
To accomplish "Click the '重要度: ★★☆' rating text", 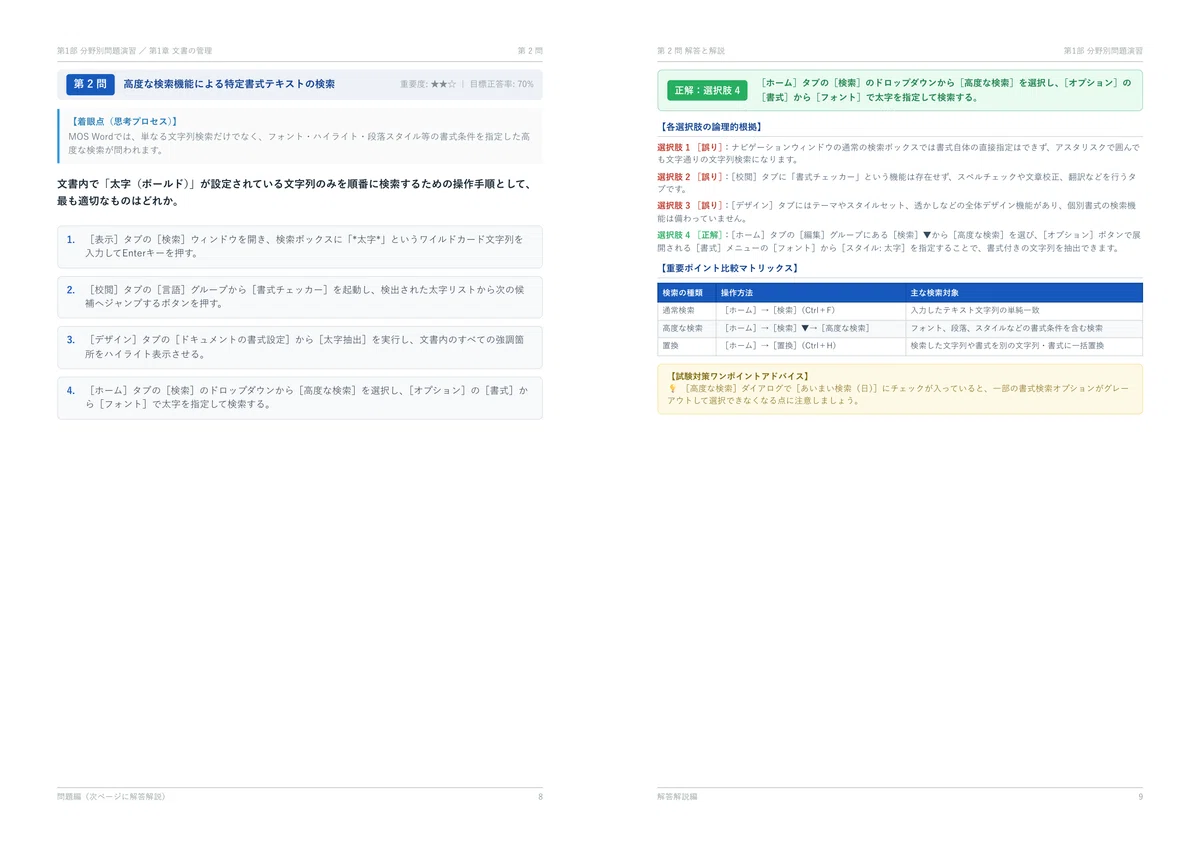I will [428, 85].
